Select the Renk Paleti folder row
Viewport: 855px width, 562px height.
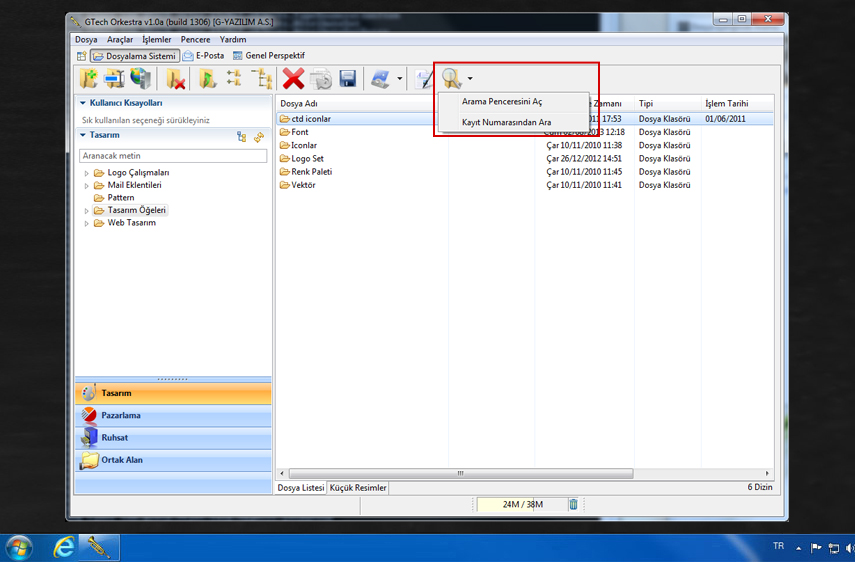tap(525, 172)
